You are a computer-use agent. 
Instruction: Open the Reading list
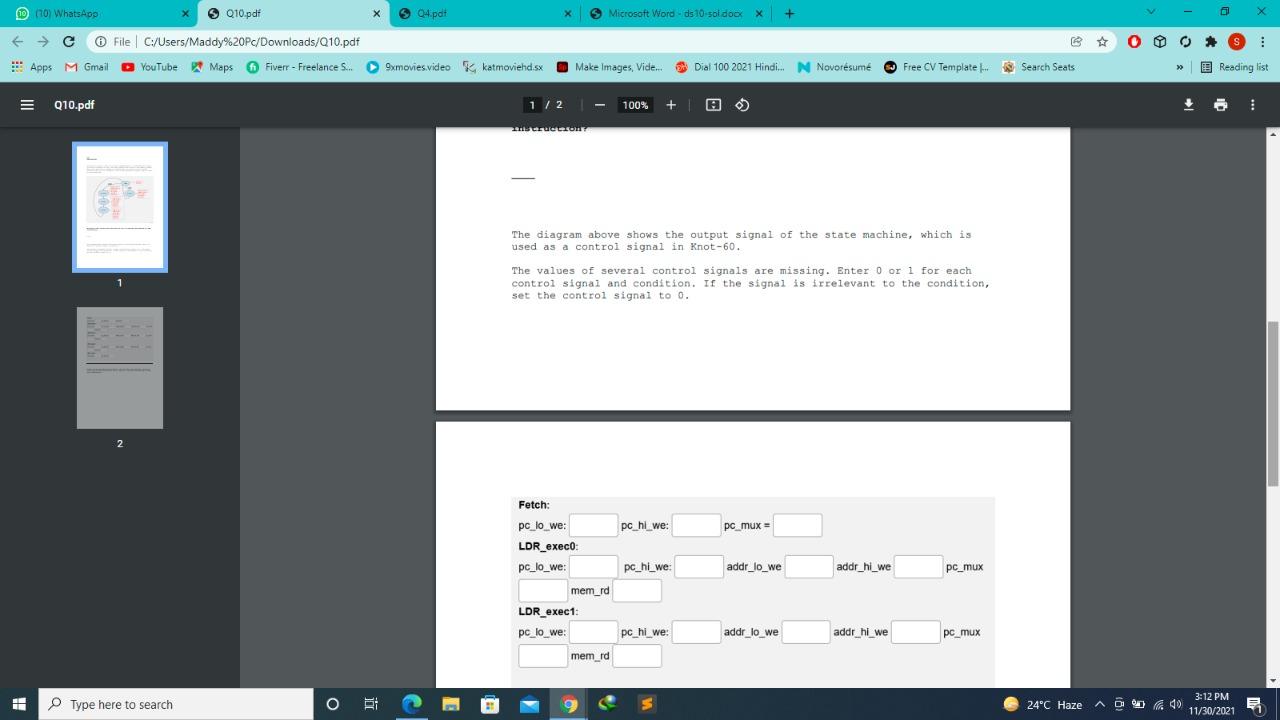1234,67
